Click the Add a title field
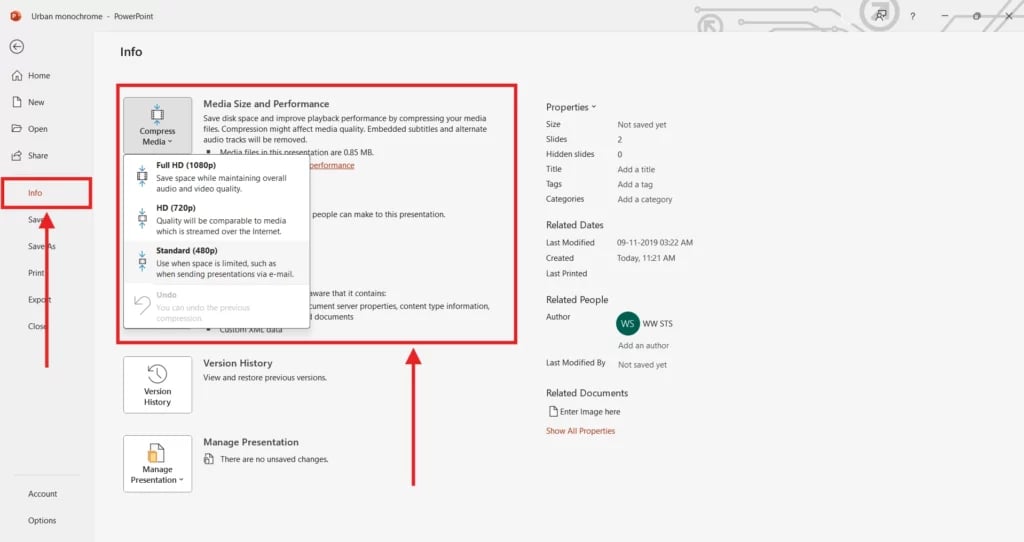 [x=636, y=170]
